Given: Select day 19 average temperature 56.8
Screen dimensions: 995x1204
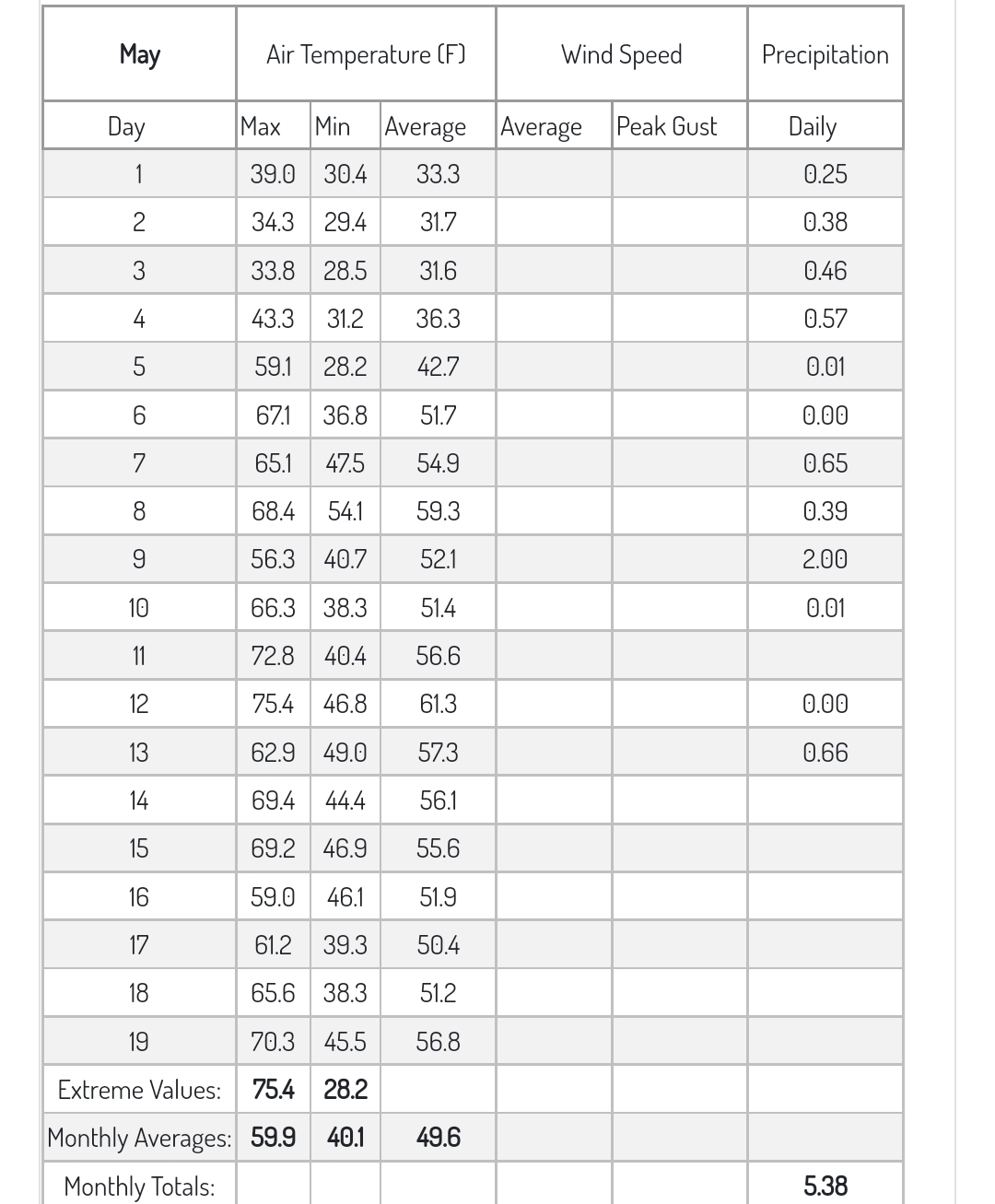Looking at the screenshot, I should pos(438,1041).
